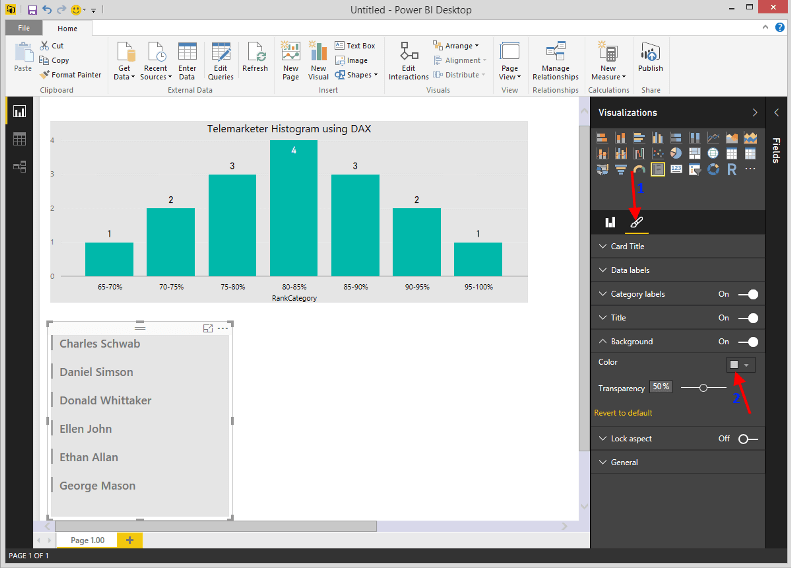Viewport: 791px width, 568px height.
Task: Switch to Data view in left sidebar
Action: [19, 139]
